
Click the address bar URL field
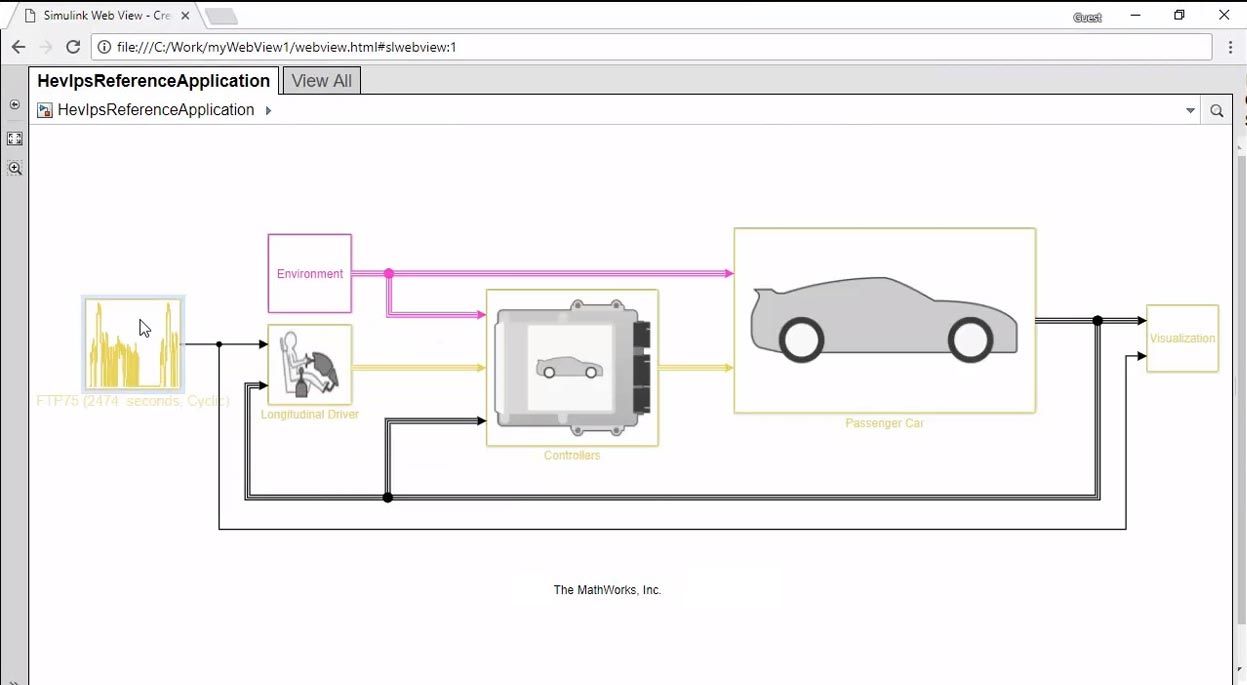(650, 47)
